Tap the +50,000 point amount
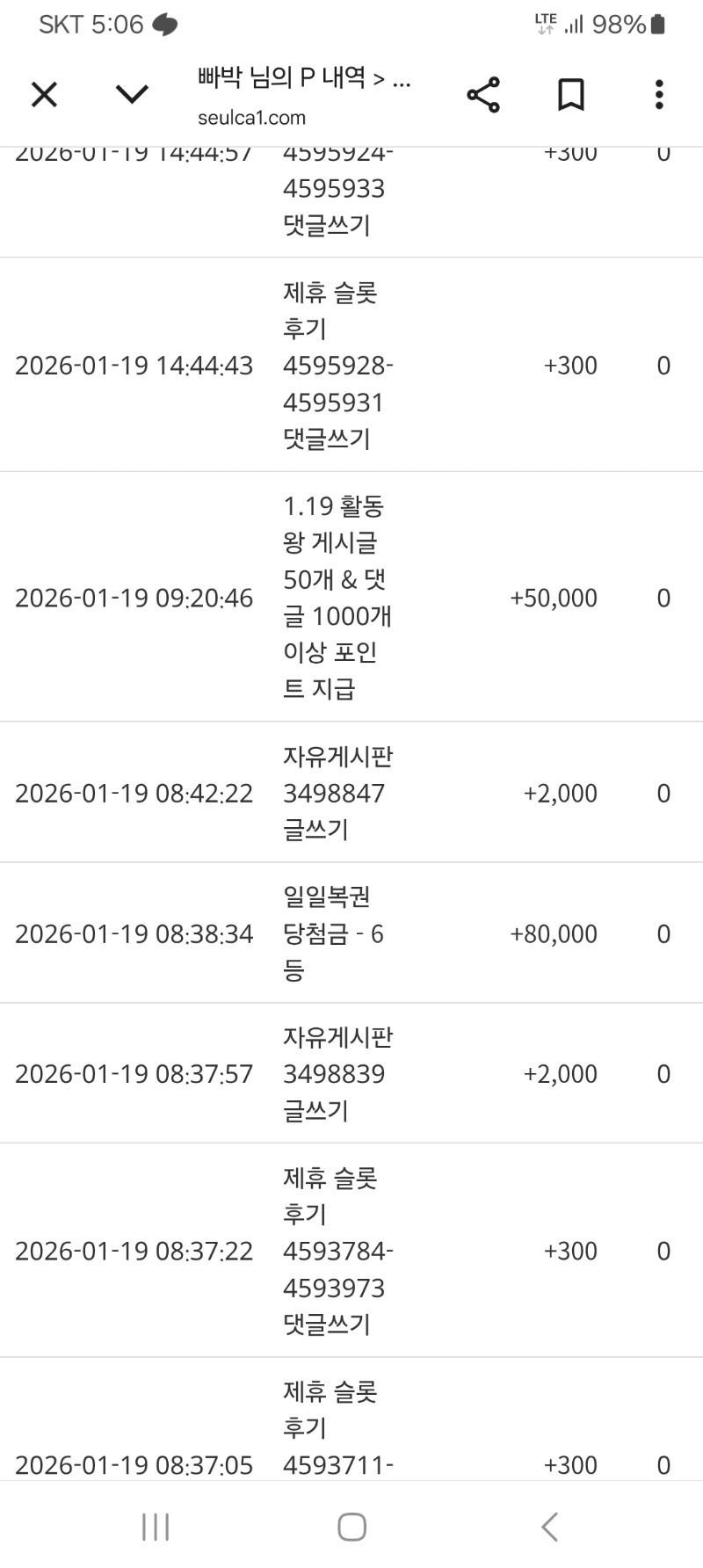 coord(554,598)
